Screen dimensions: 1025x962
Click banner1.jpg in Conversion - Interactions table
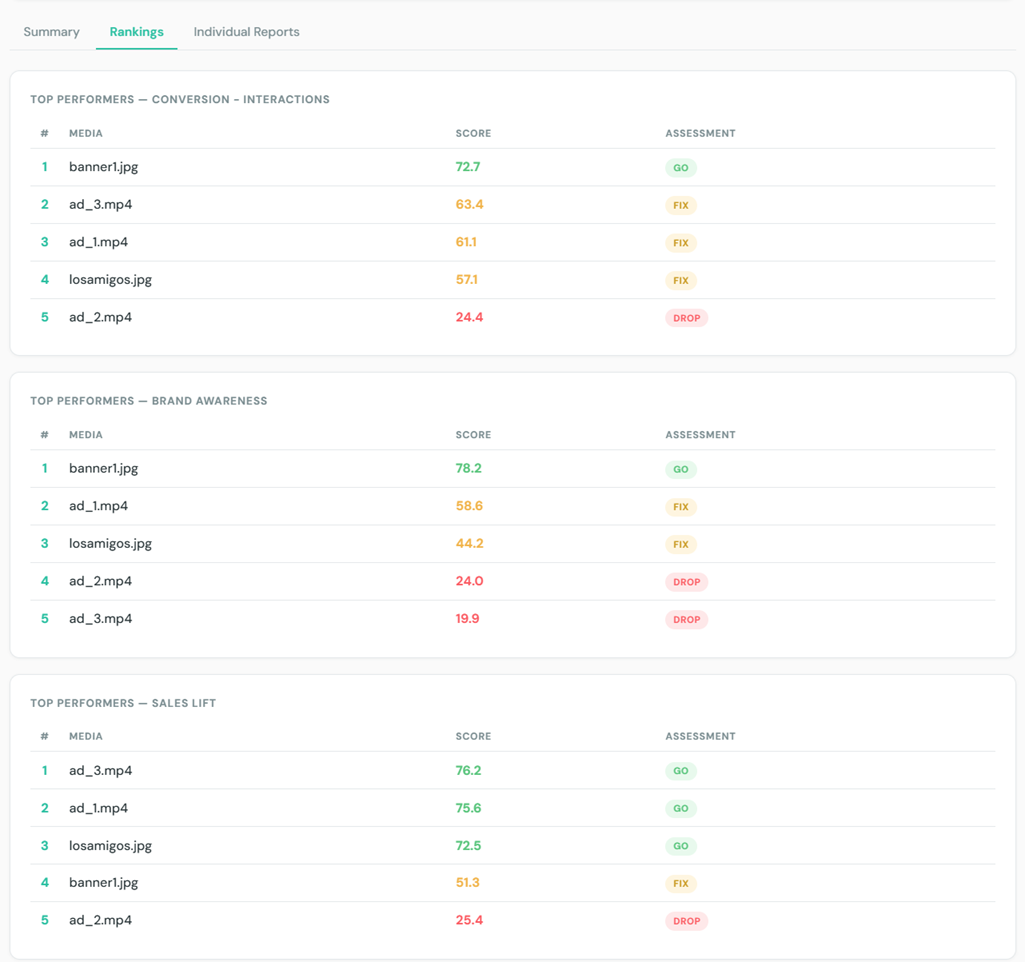point(103,167)
